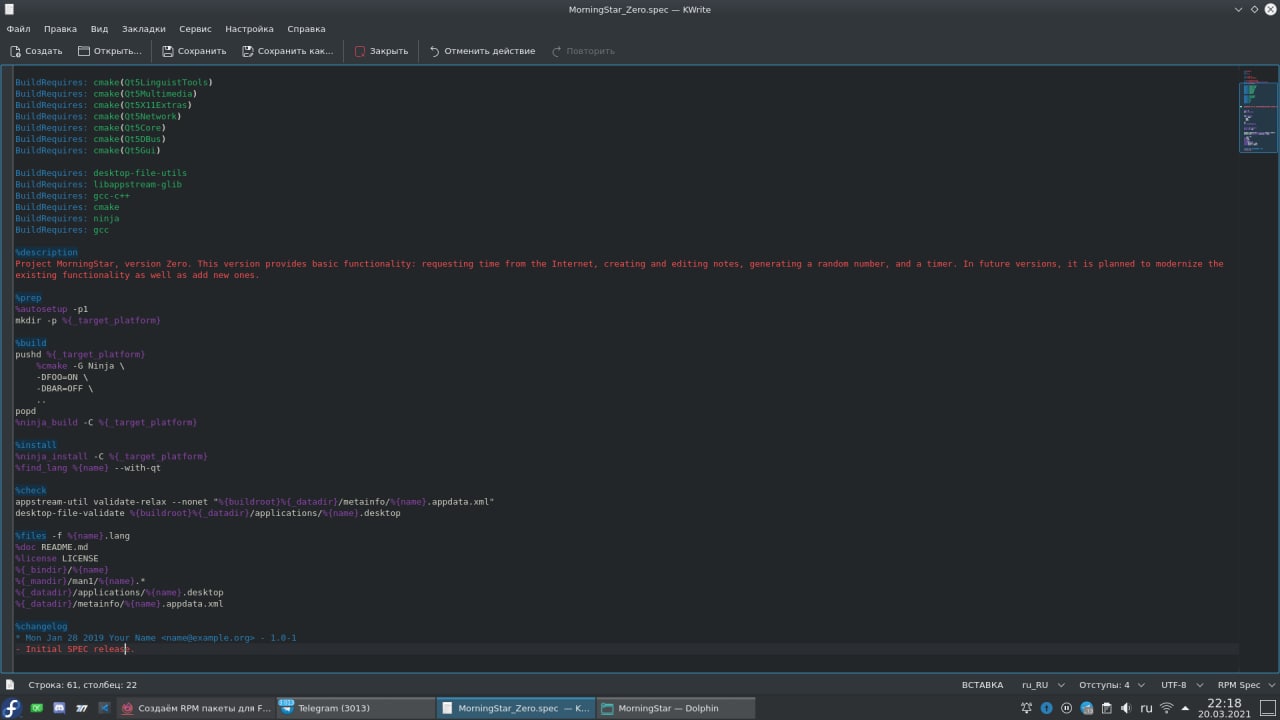This screenshot has width=1280, height=720.
Task: Click the - Initial SPEC release. line
Action: (x=75, y=649)
